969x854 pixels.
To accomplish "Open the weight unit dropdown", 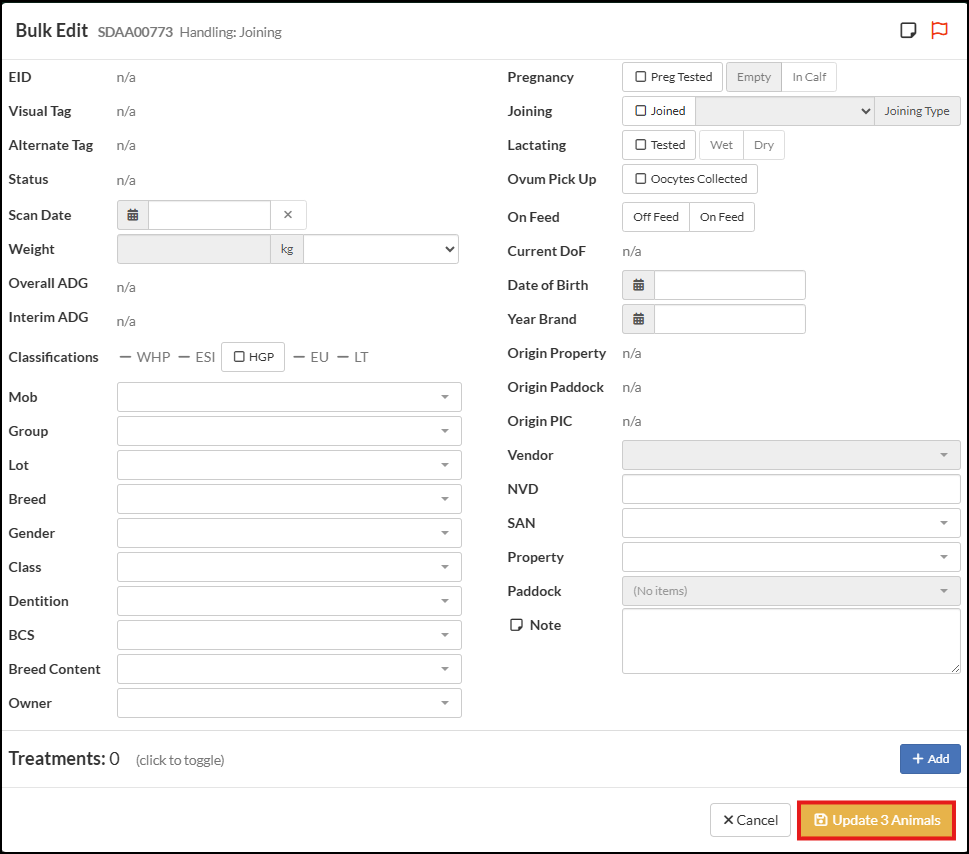I will 380,249.
